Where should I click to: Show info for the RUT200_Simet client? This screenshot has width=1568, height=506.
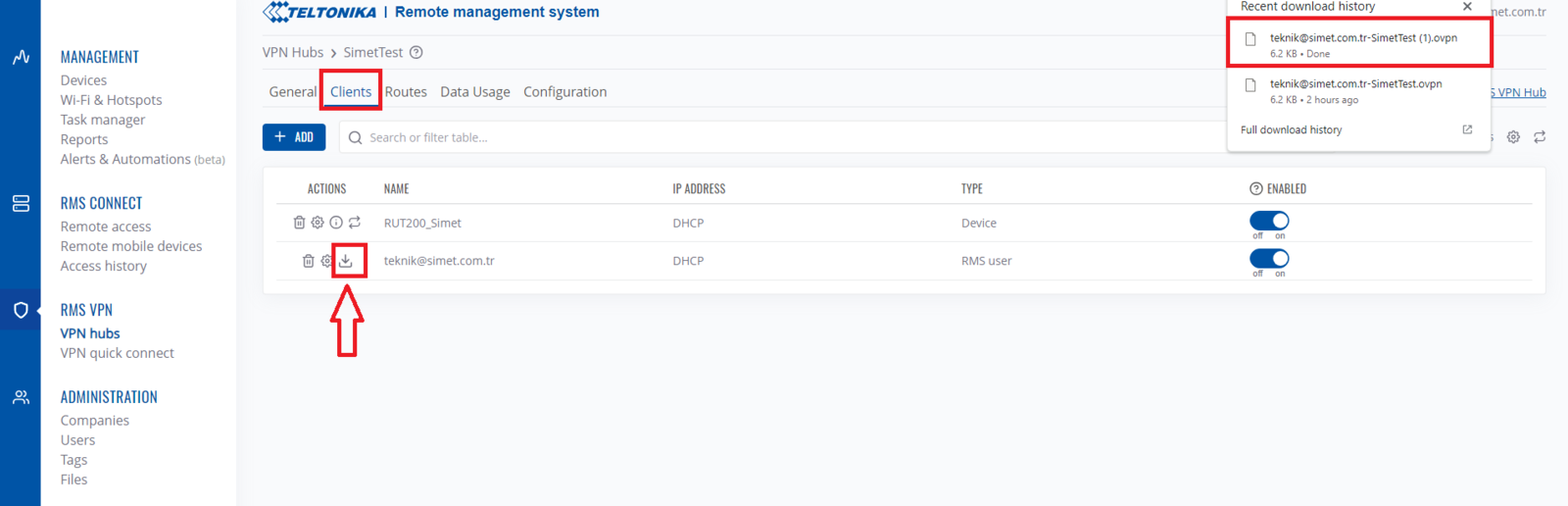(x=336, y=223)
